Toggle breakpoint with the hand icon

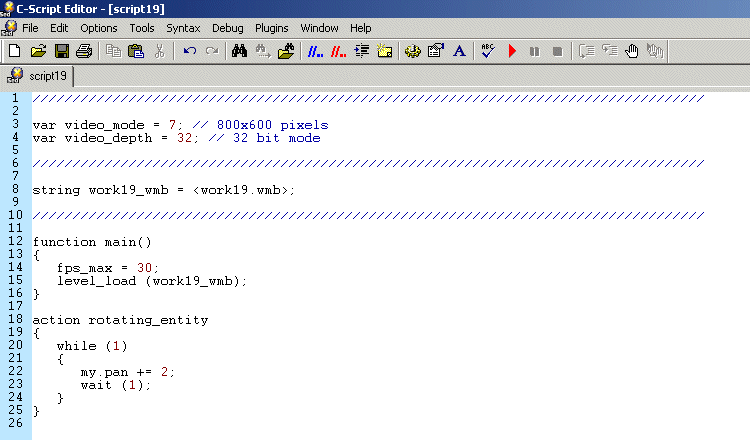(x=631, y=50)
